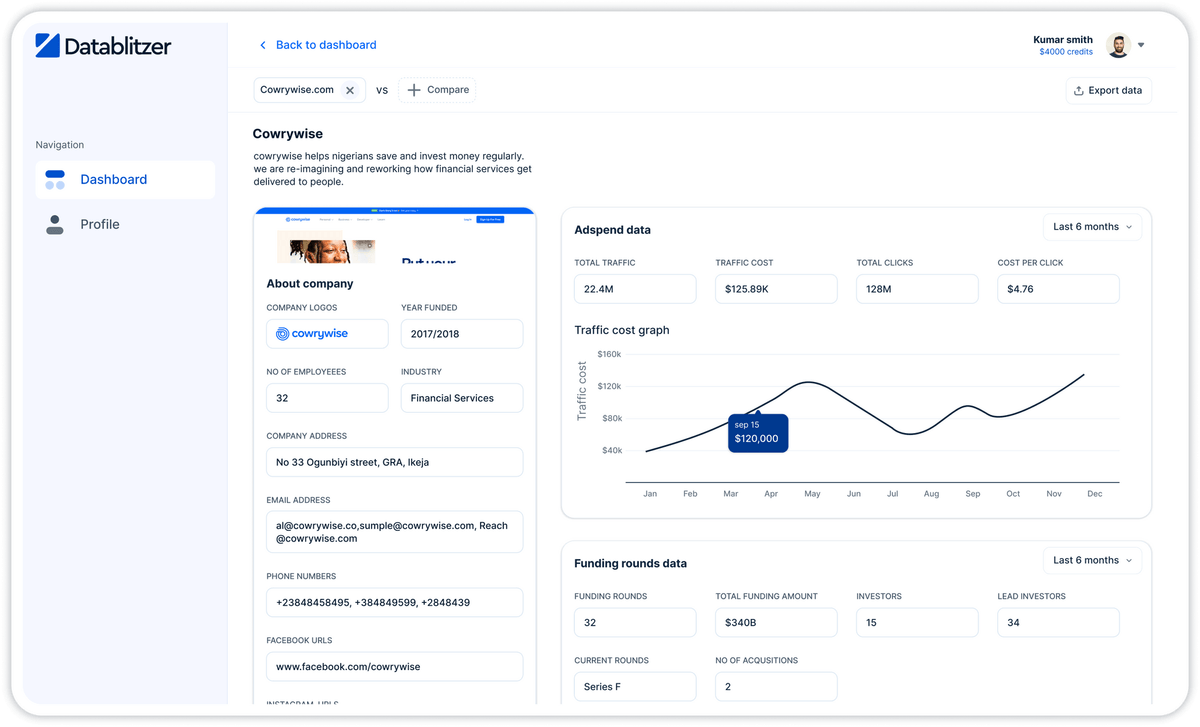Click the plus icon beside Compare
The image size is (1200, 727).
(414, 90)
